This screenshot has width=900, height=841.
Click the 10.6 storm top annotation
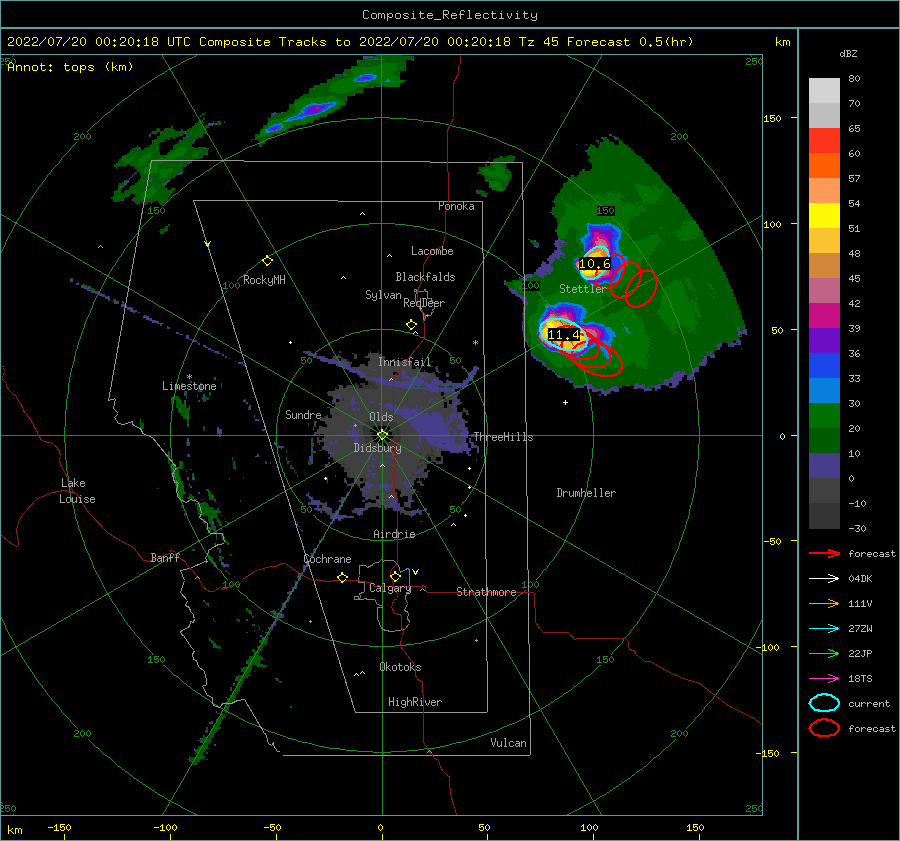pyautogui.click(x=595, y=264)
